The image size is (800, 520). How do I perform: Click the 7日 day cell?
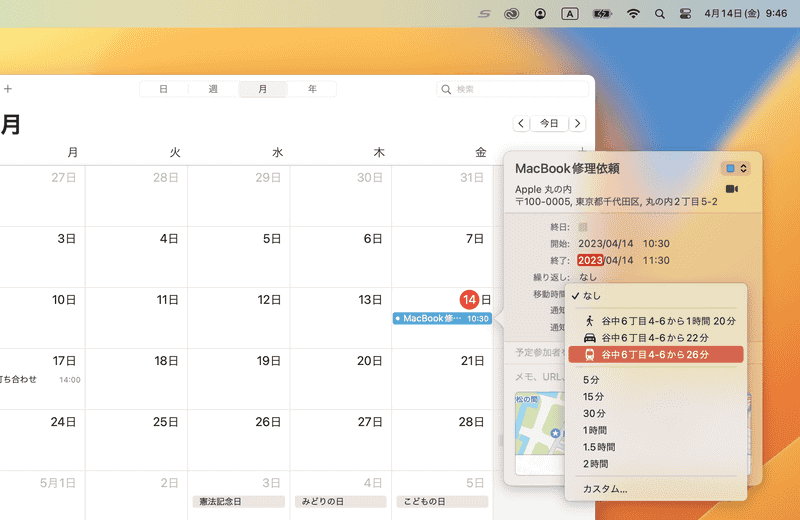pyautogui.click(x=442, y=257)
